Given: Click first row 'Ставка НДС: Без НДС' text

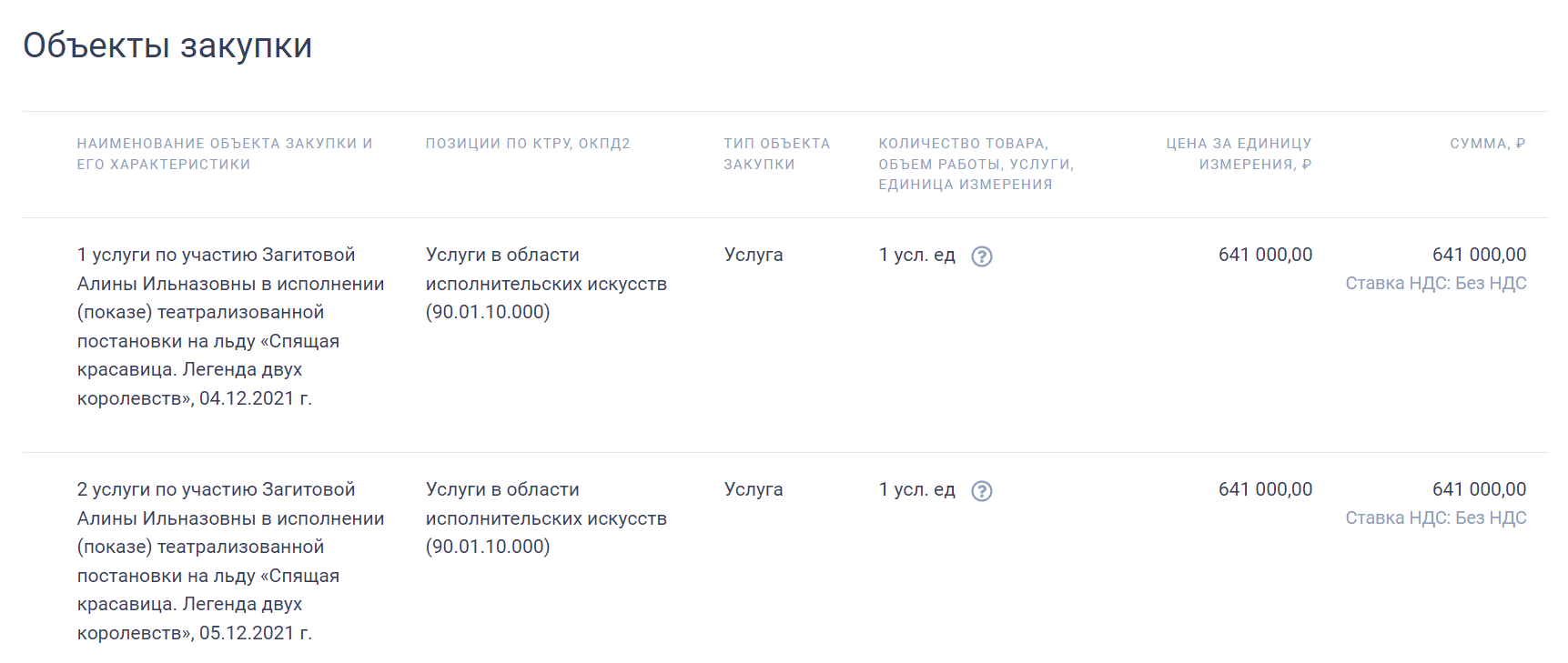Looking at the screenshot, I should coord(1436,284).
